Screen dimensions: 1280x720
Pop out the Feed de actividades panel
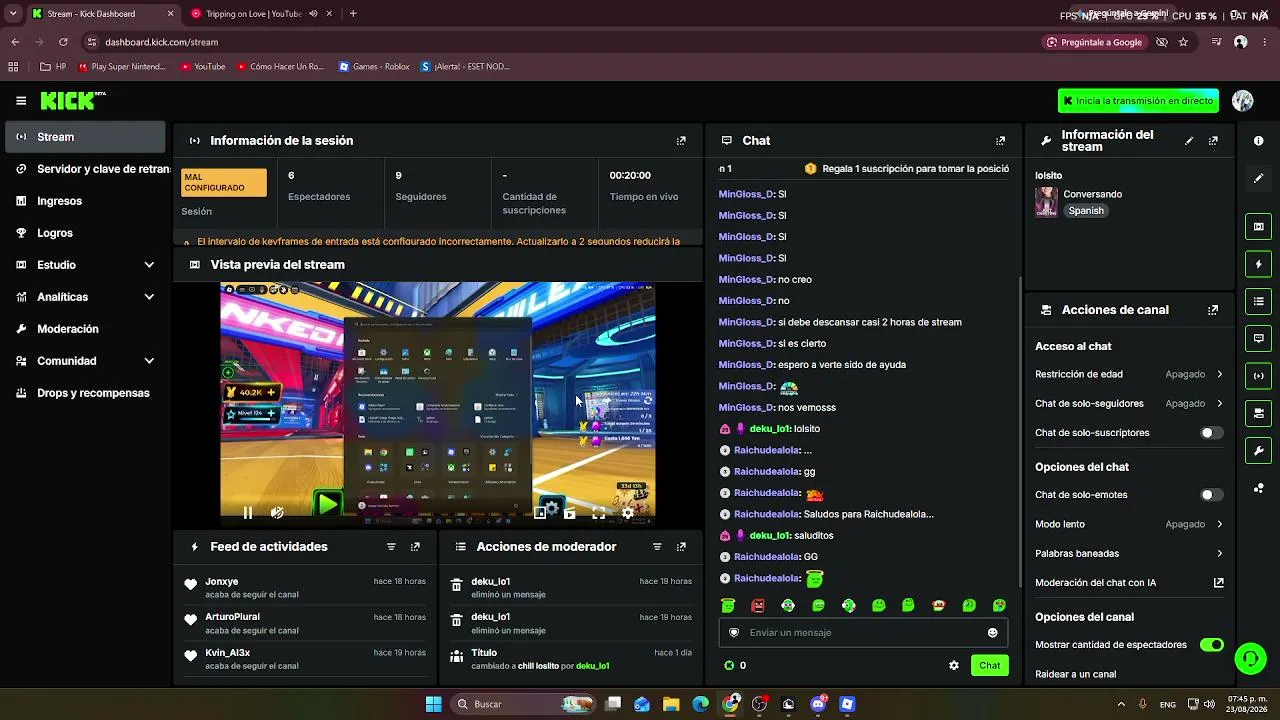click(415, 547)
